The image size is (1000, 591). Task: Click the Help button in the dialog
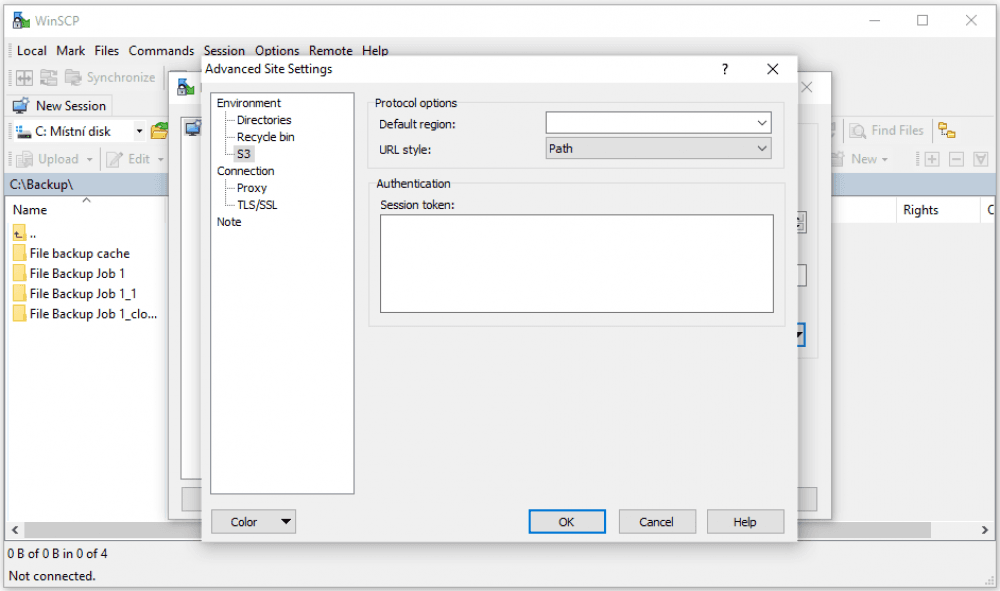coord(745,521)
